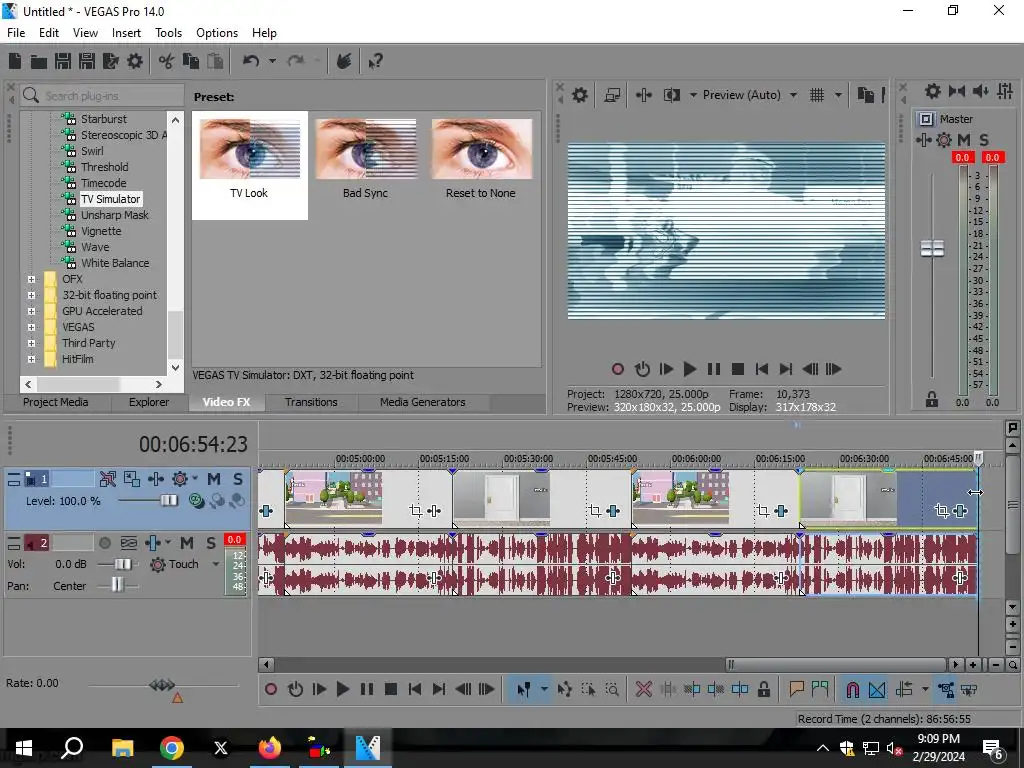Open Preview (Auto) quality dropdown
Image resolution: width=1024 pixels, height=768 pixels.
click(x=793, y=95)
